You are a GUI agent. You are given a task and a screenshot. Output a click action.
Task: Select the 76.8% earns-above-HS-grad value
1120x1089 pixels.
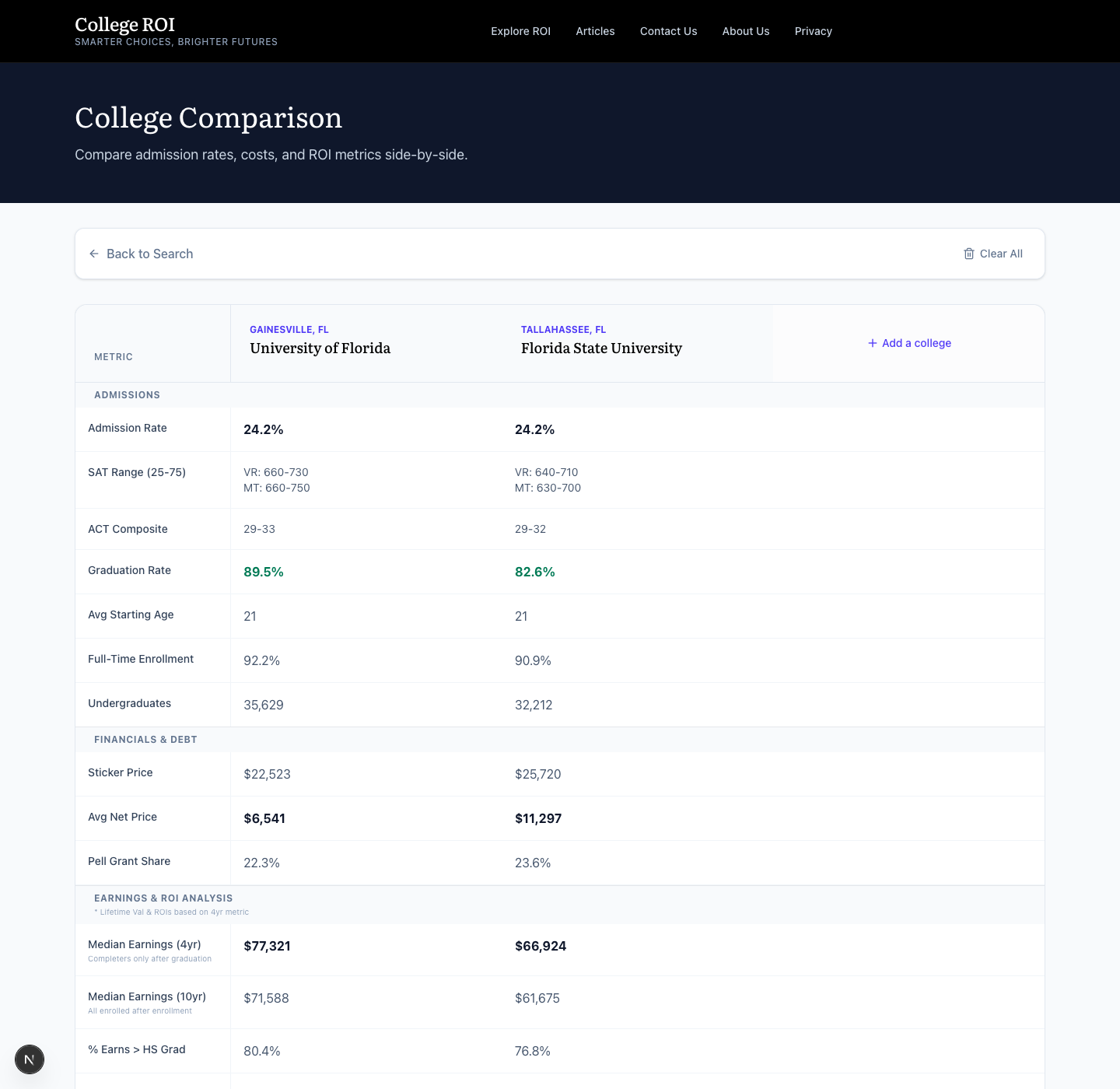click(x=533, y=1051)
